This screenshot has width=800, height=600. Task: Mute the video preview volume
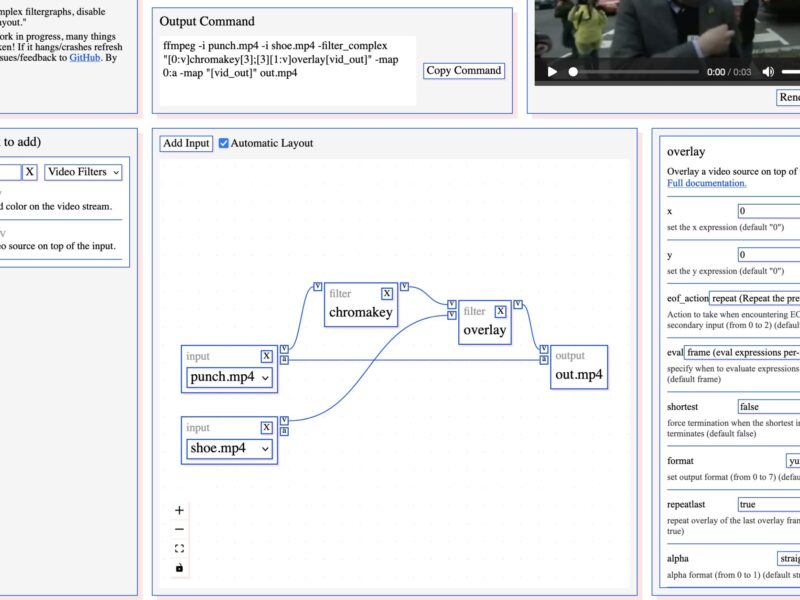pos(768,72)
